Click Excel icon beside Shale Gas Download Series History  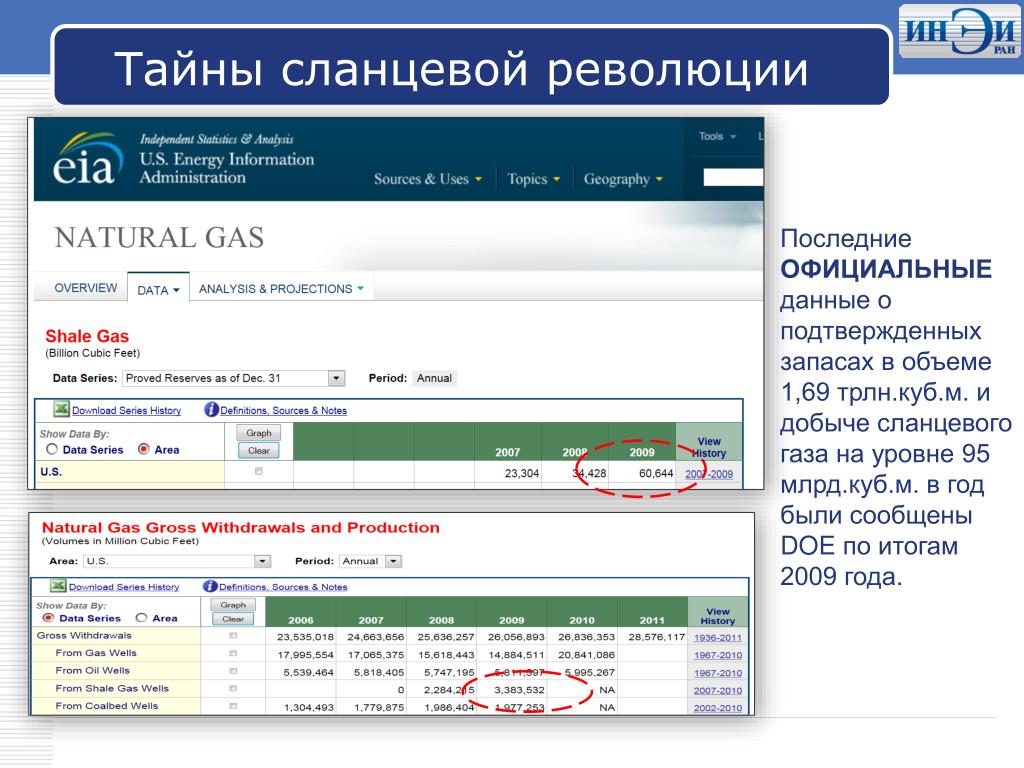click(x=61, y=409)
